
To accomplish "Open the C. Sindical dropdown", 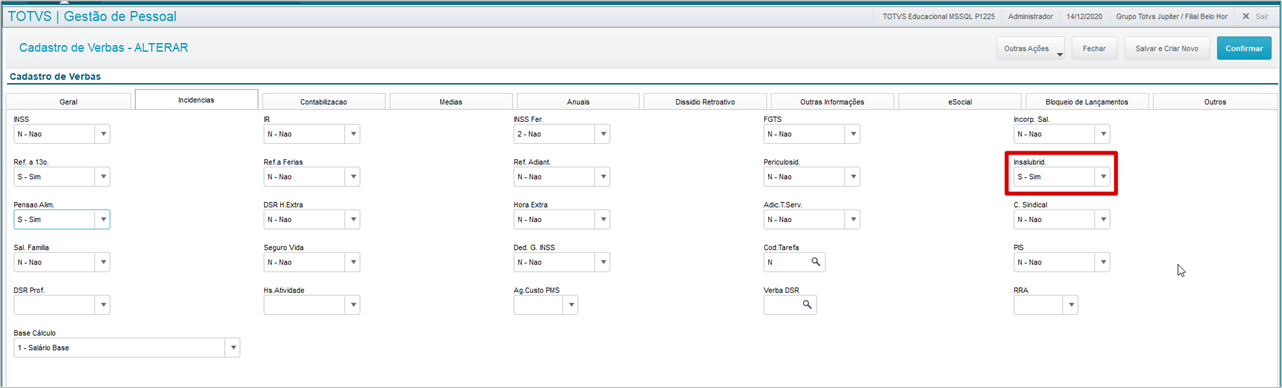I will pyautogui.click(x=1102, y=220).
